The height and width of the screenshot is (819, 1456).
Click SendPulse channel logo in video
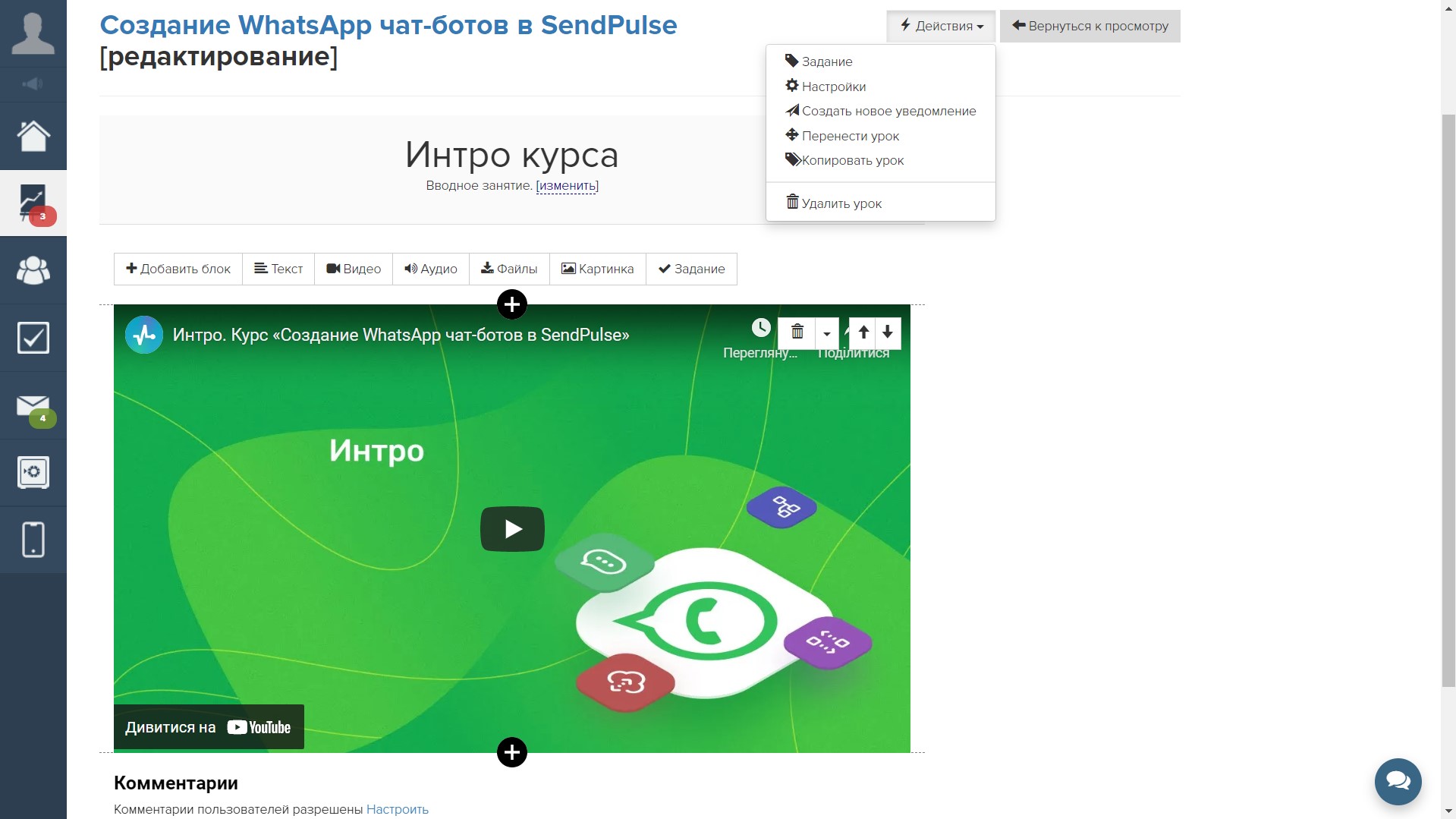(x=144, y=335)
